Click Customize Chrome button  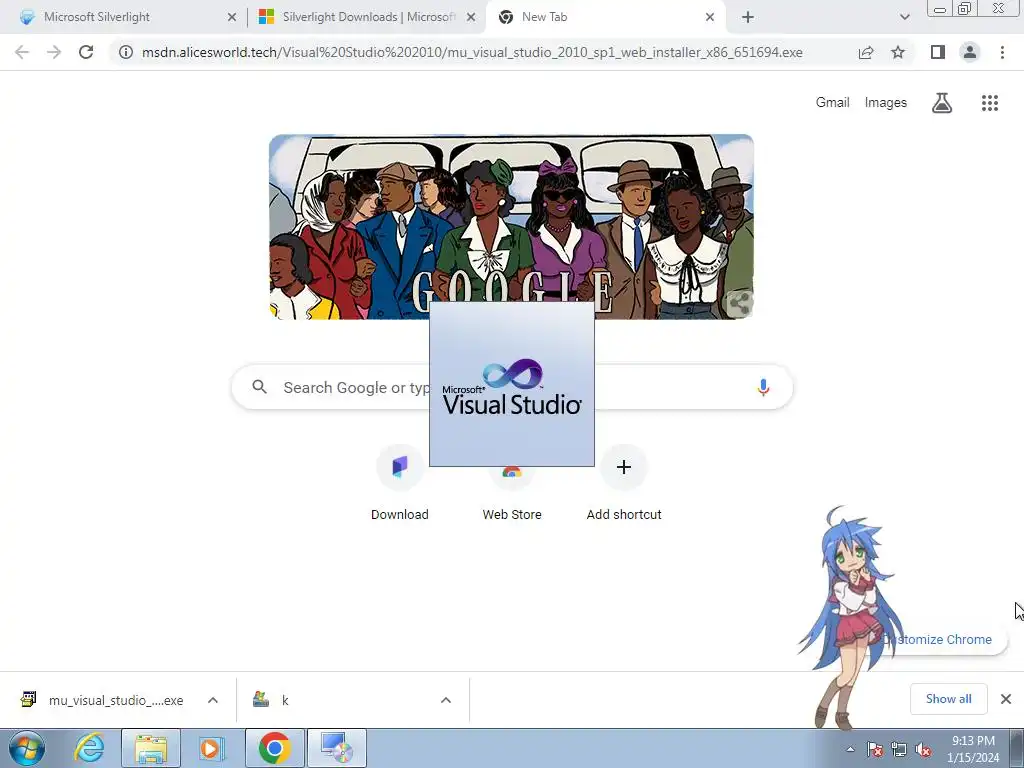[x=940, y=639]
